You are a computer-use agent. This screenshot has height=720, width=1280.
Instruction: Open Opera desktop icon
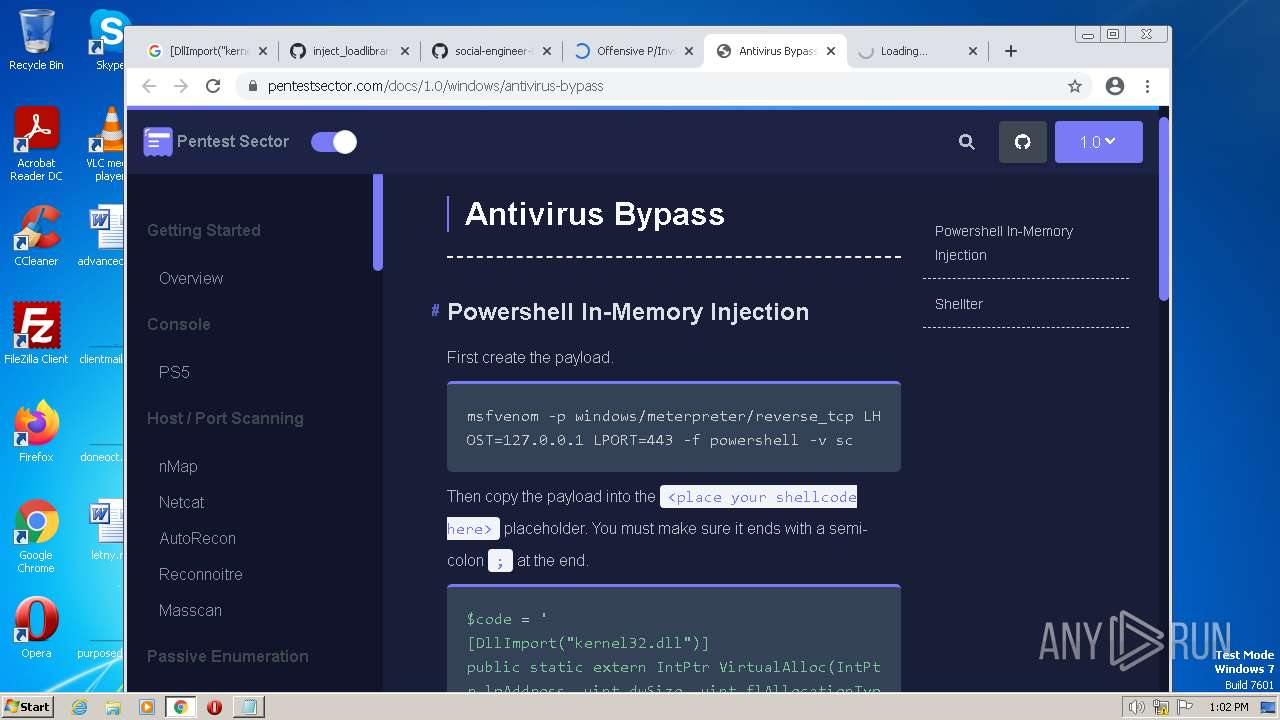[x=36, y=628]
